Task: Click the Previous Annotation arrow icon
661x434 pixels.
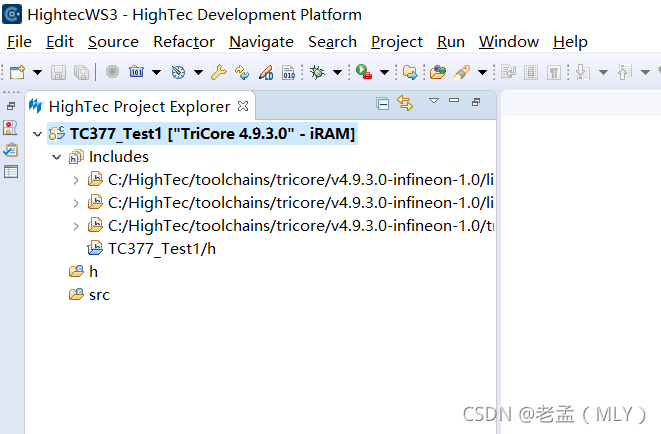Action: coord(625,72)
